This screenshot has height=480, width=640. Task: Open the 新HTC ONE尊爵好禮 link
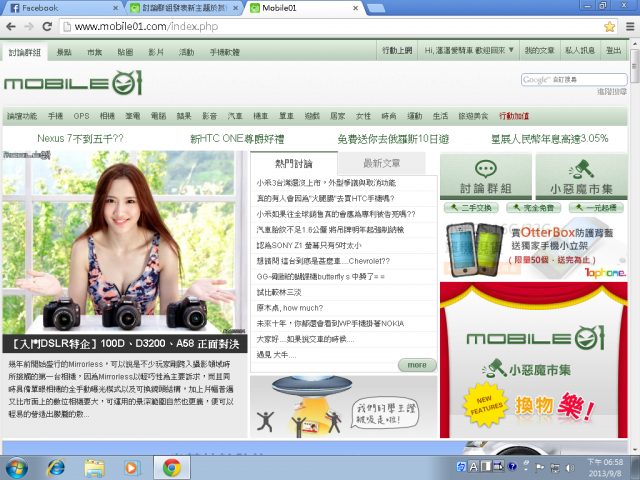(237, 139)
